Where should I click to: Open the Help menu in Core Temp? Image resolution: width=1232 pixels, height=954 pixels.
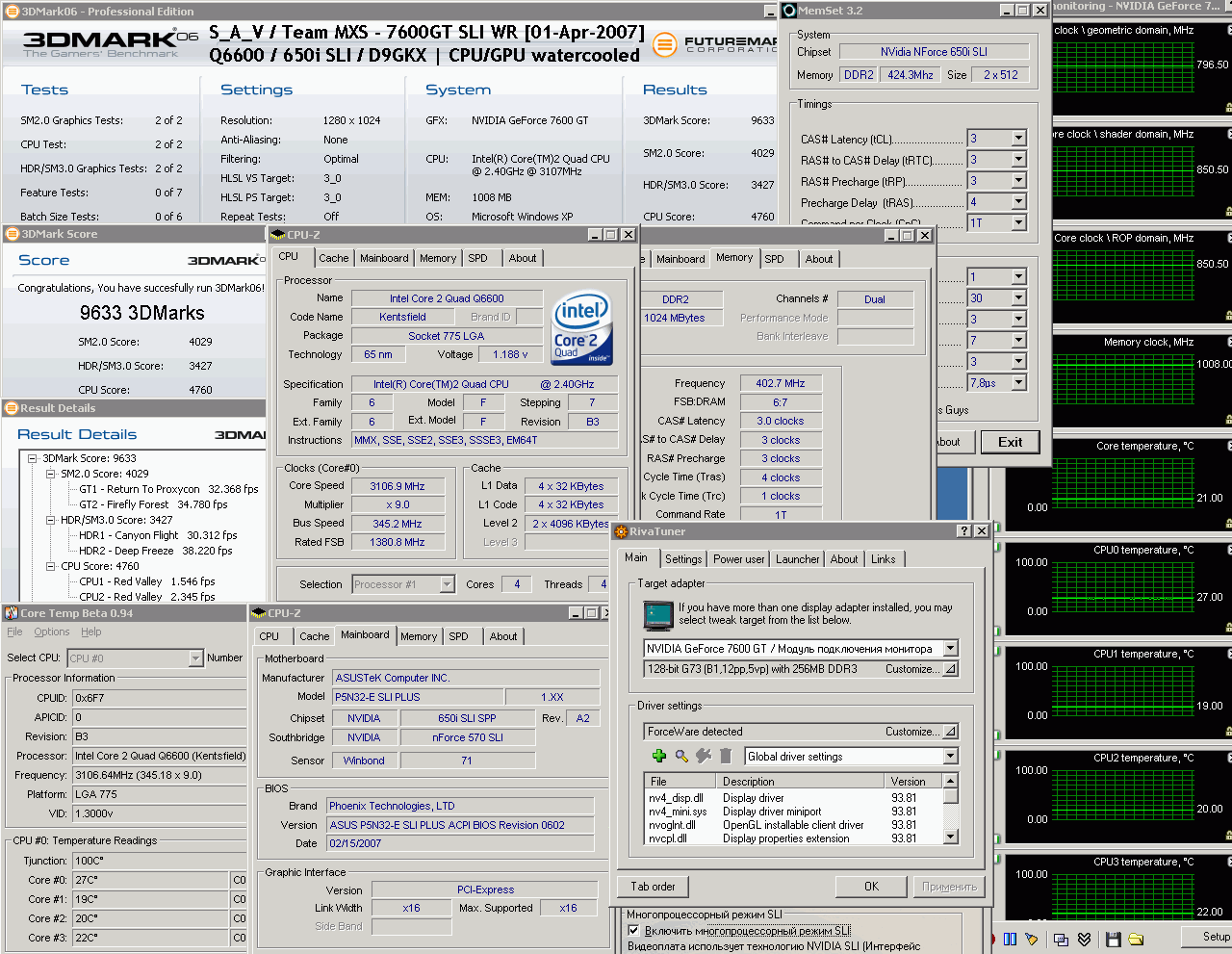coord(91,632)
